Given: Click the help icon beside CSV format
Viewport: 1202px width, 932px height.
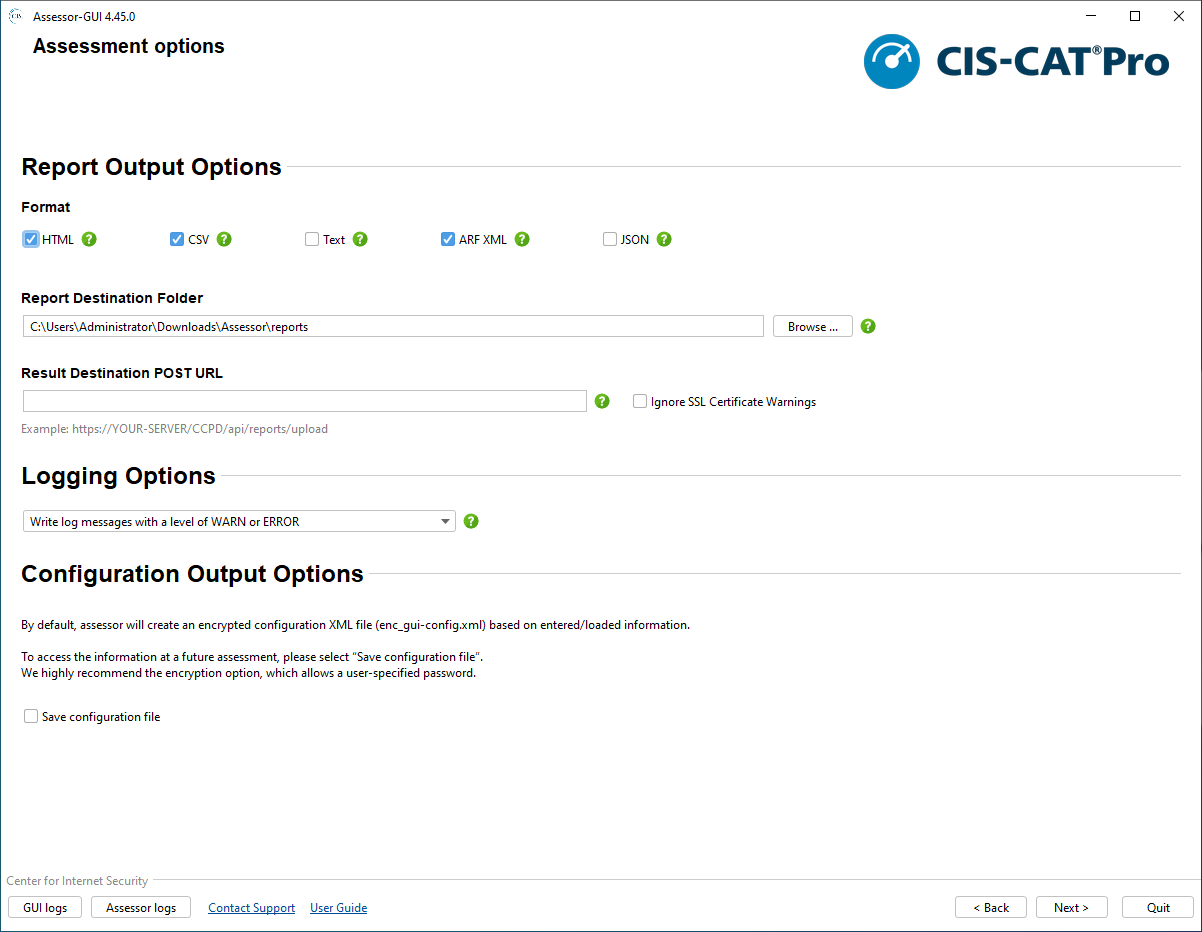Looking at the screenshot, I should point(224,240).
